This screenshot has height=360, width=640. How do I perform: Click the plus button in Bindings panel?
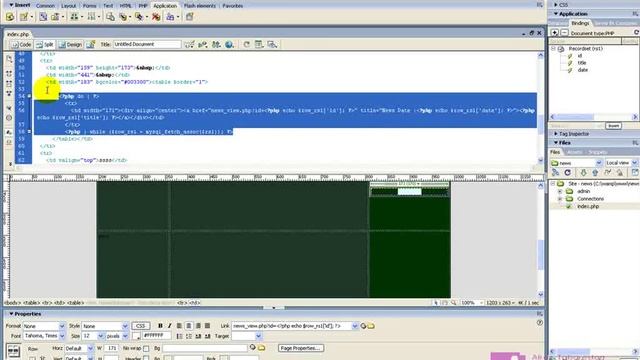pos(555,32)
